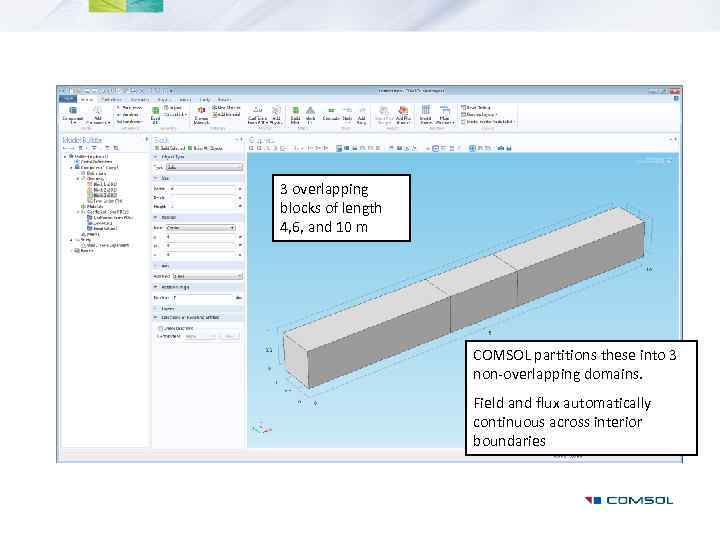Click the x position input field
Screen dimensions: 720x540
pos(201,237)
